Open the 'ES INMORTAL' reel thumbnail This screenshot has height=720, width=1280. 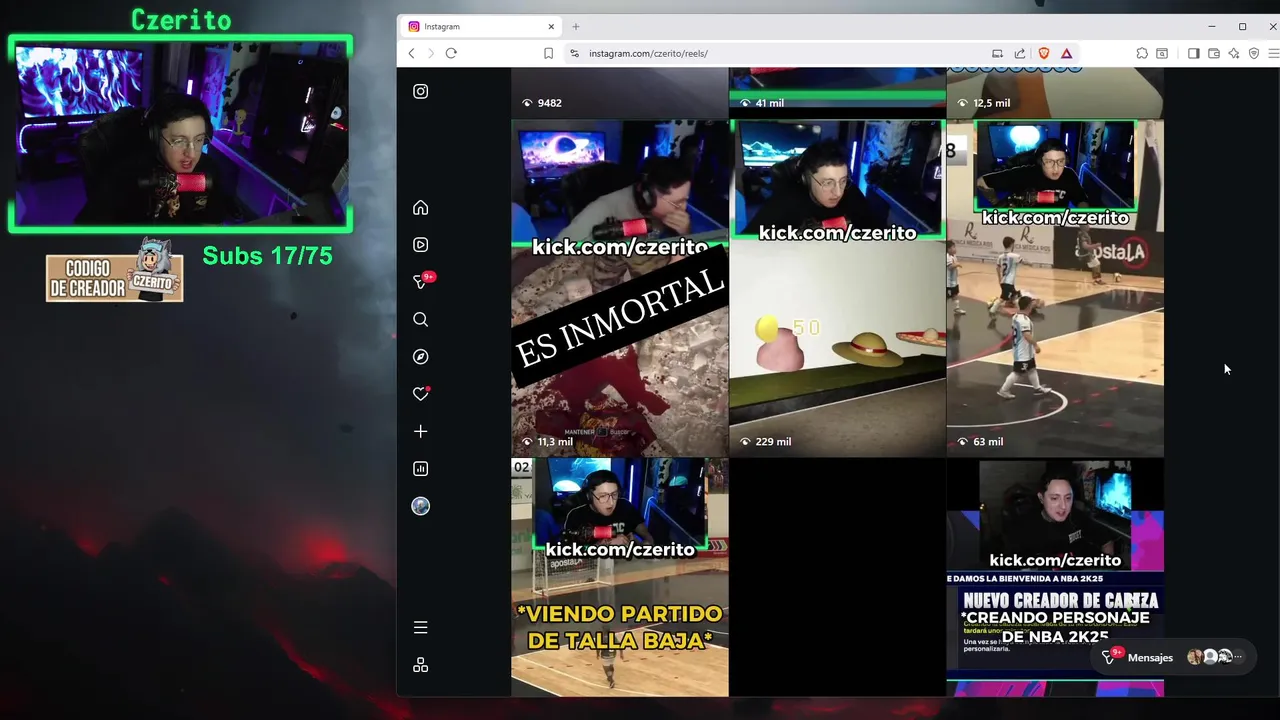click(x=620, y=288)
